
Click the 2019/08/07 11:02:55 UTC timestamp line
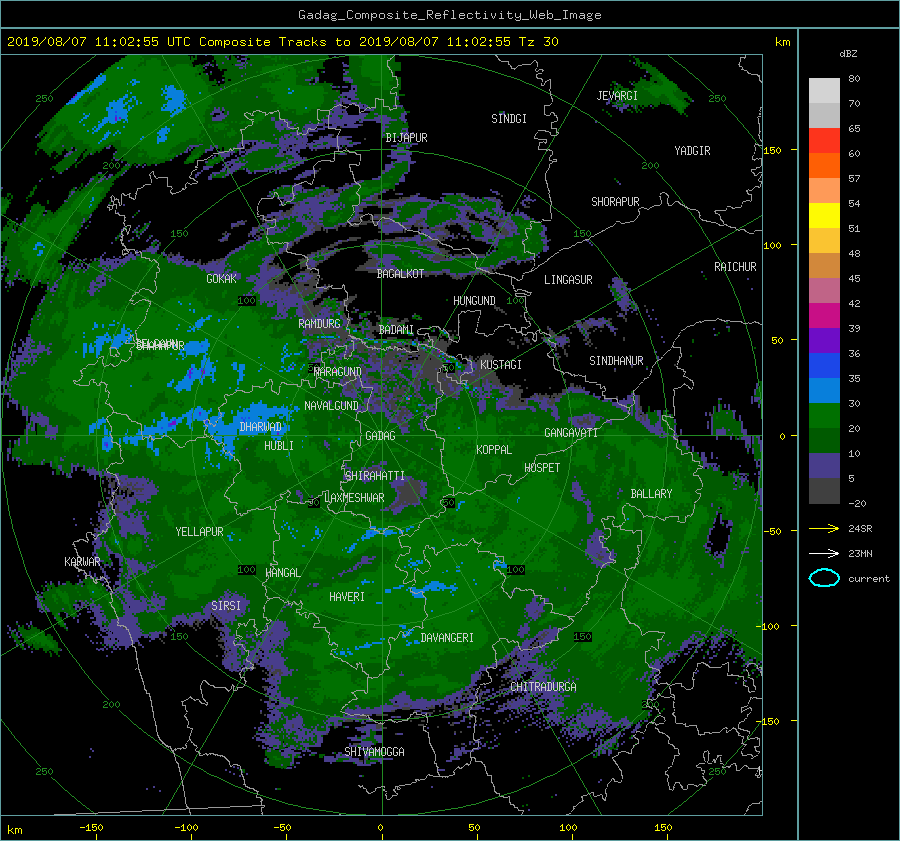point(282,42)
